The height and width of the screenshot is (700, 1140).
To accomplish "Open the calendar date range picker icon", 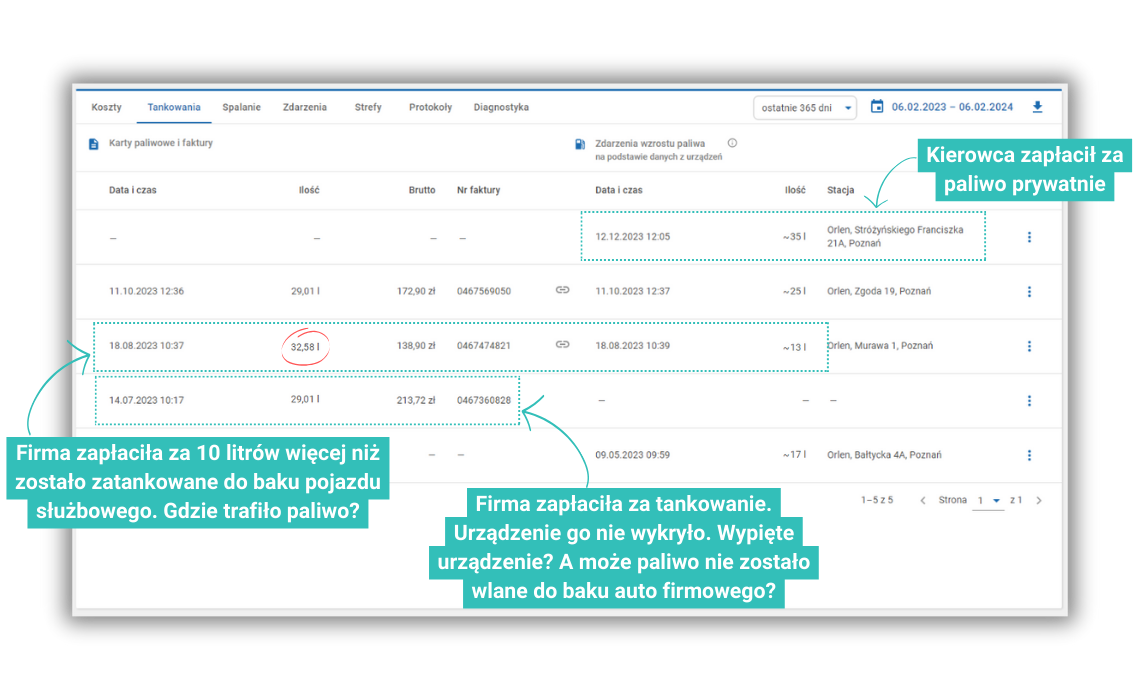I will [x=877, y=107].
